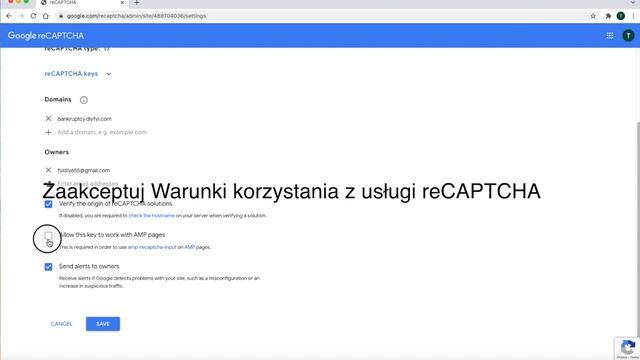640x360 pixels.
Task: Open the Google apps grid
Action: click(610, 36)
